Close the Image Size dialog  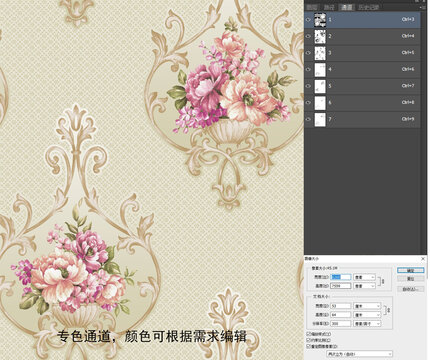tap(423, 259)
